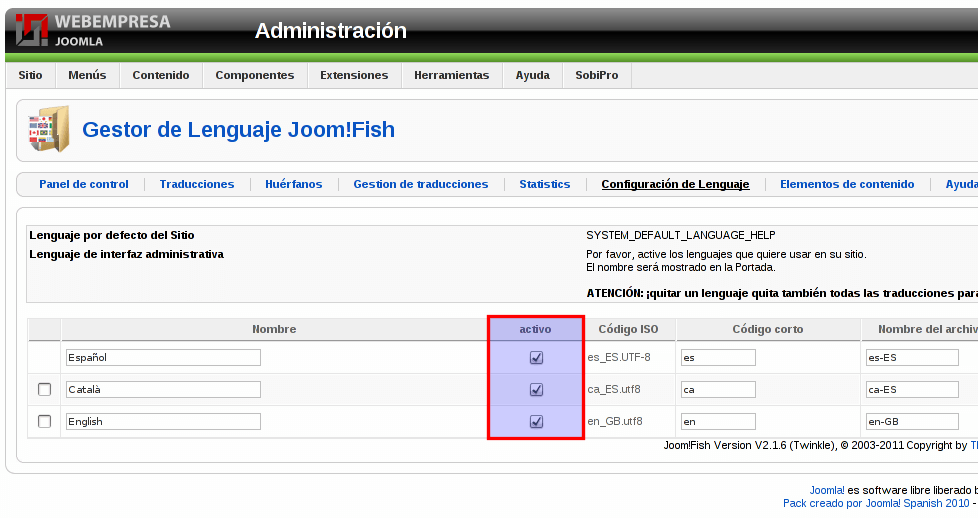The image size is (978, 518).
Task: Edit short code field 'en'
Action: point(719,421)
